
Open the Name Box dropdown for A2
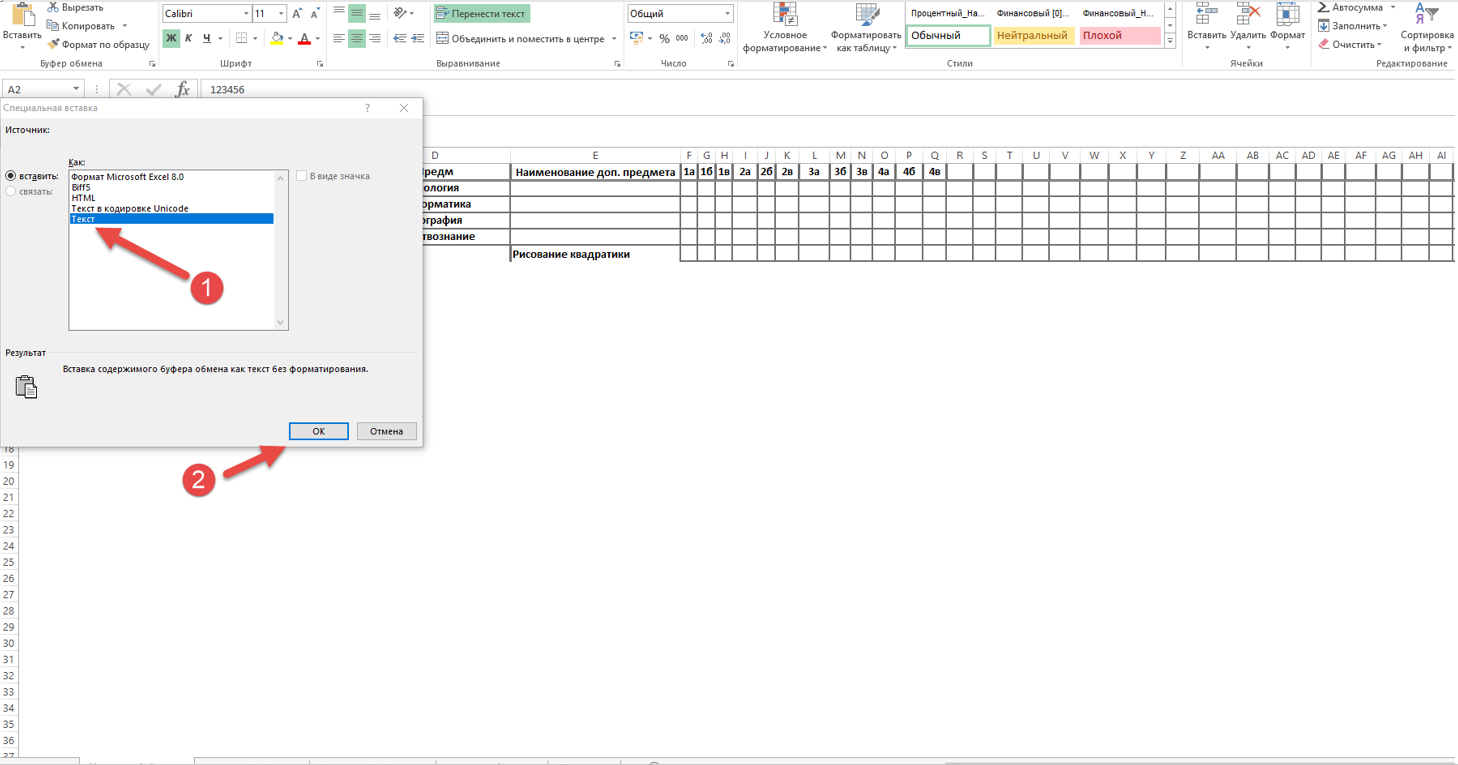(76, 89)
